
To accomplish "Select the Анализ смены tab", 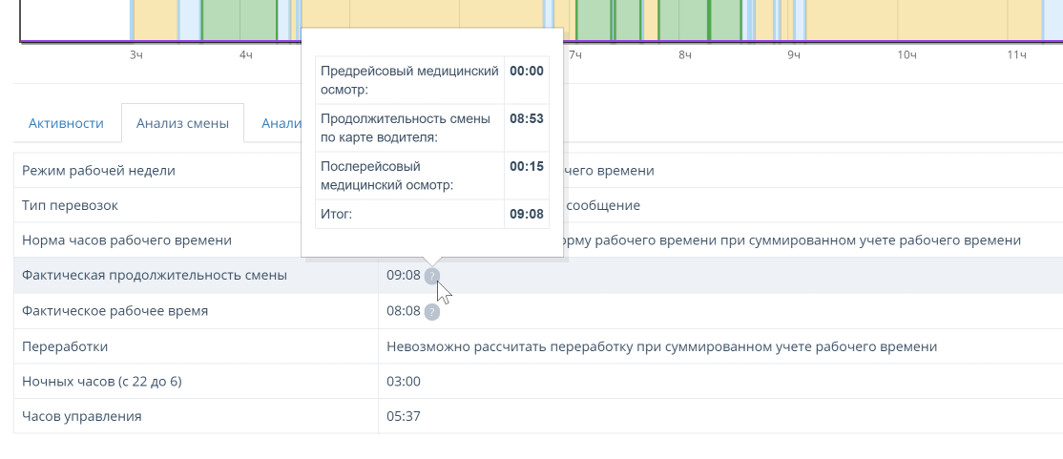I will click(x=182, y=123).
